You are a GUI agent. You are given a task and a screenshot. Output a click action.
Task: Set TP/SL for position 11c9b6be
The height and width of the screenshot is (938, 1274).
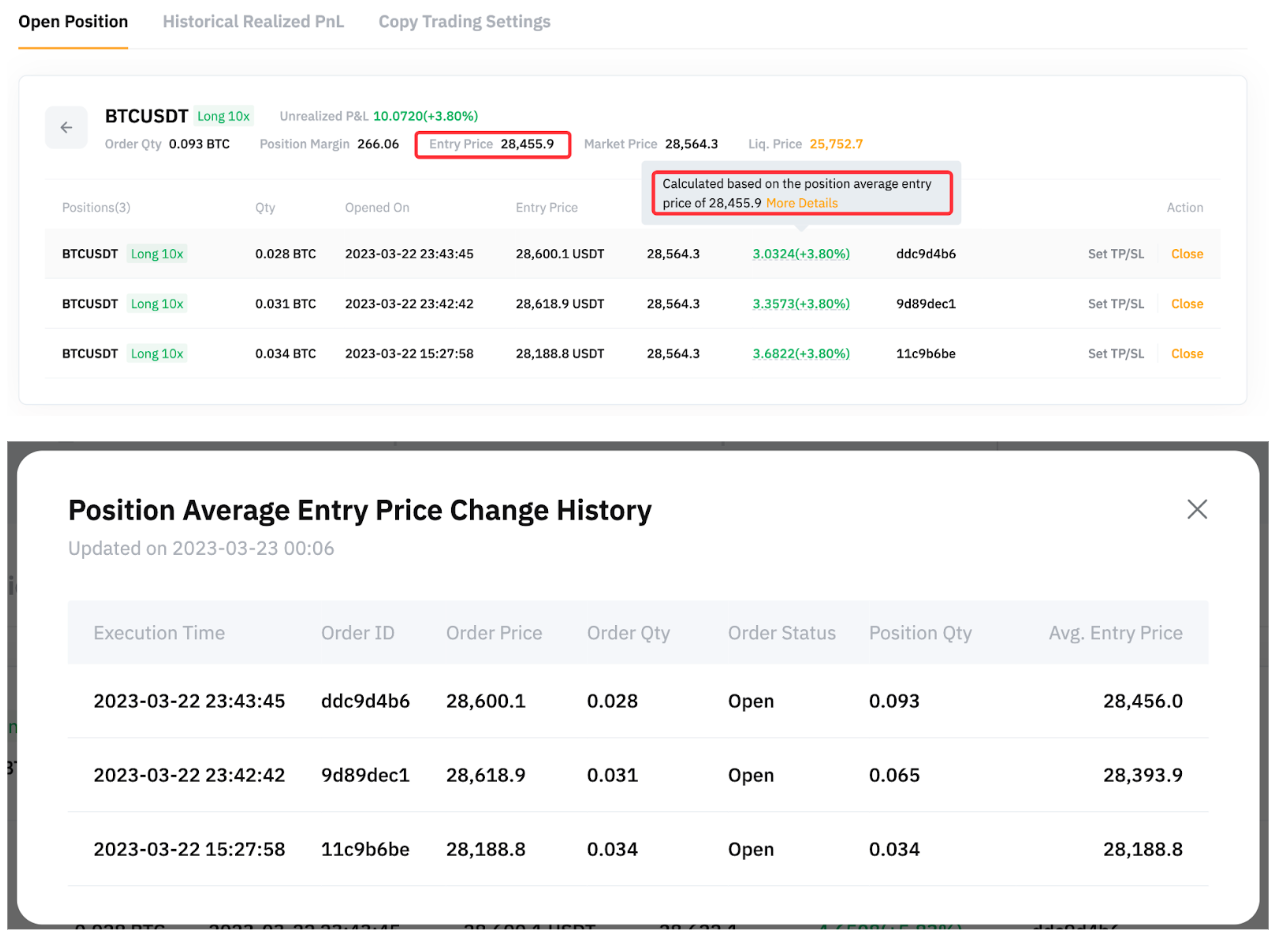tap(1115, 354)
